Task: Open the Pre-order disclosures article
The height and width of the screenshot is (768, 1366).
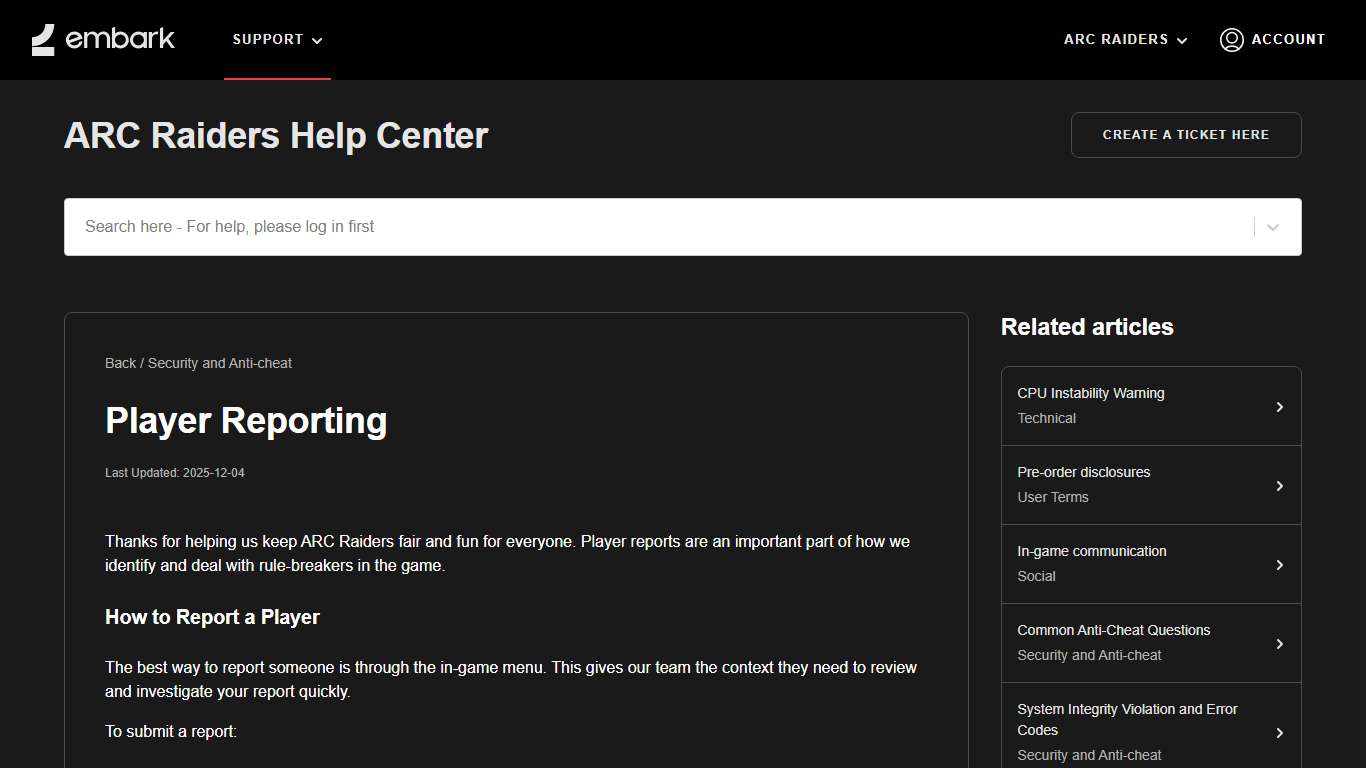Action: point(1083,472)
